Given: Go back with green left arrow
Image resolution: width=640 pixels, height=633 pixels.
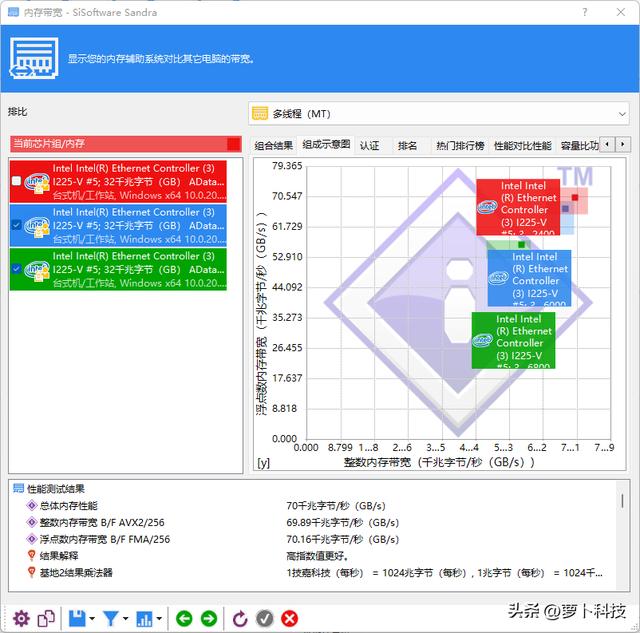Looking at the screenshot, I should [184, 619].
